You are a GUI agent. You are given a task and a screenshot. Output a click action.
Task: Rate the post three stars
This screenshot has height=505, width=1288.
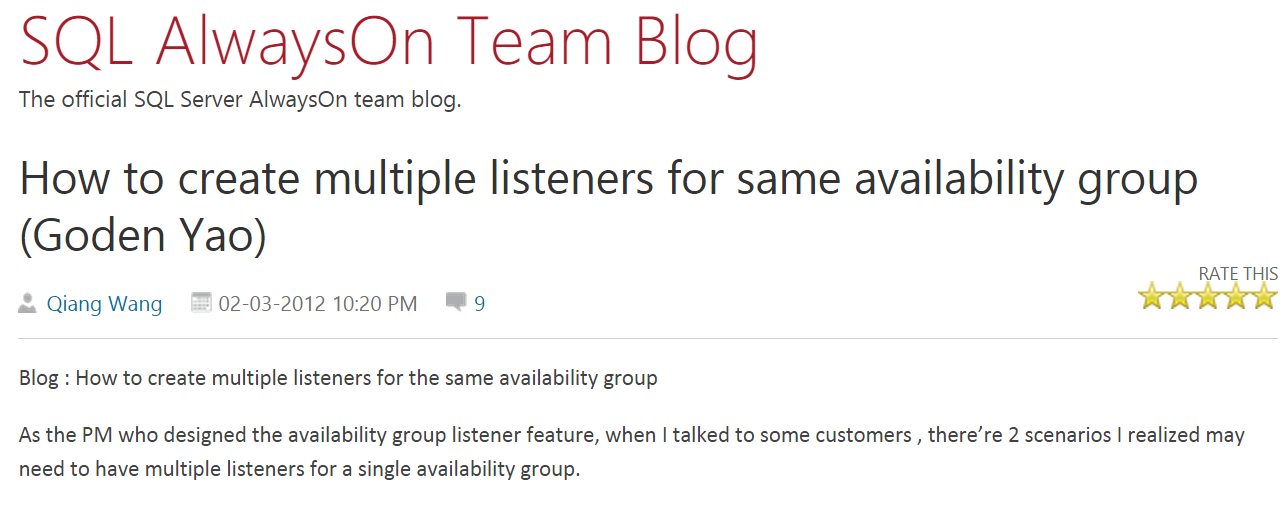[x=1208, y=297]
